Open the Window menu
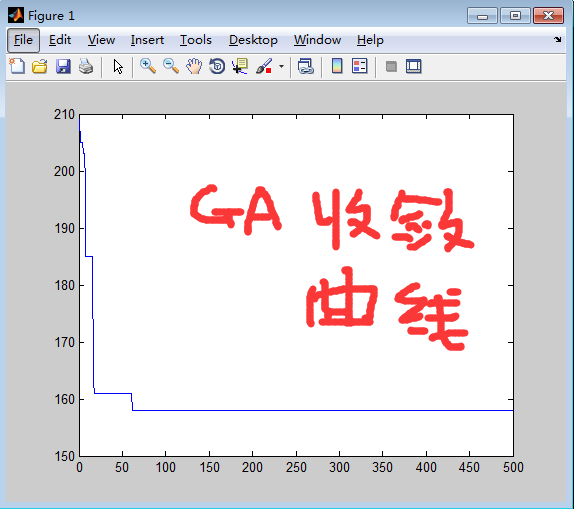Image resolution: width=574 pixels, height=509 pixels. (317, 40)
